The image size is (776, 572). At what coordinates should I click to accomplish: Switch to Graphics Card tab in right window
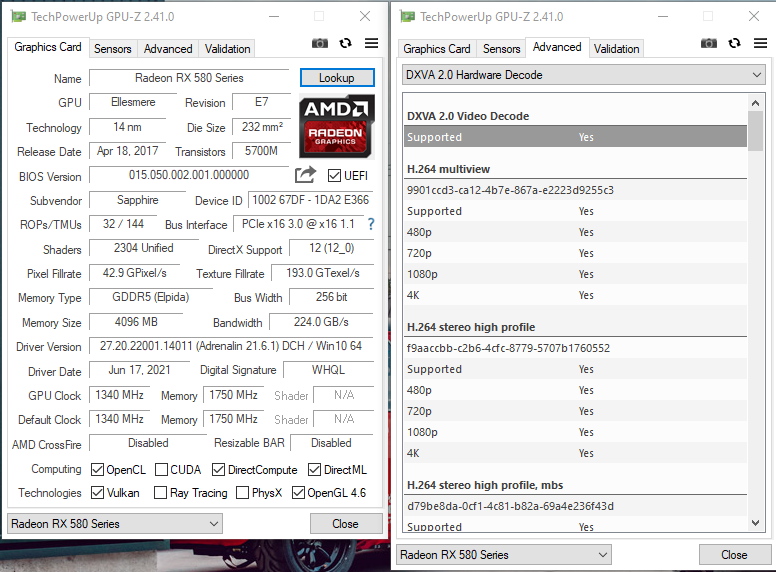point(436,49)
